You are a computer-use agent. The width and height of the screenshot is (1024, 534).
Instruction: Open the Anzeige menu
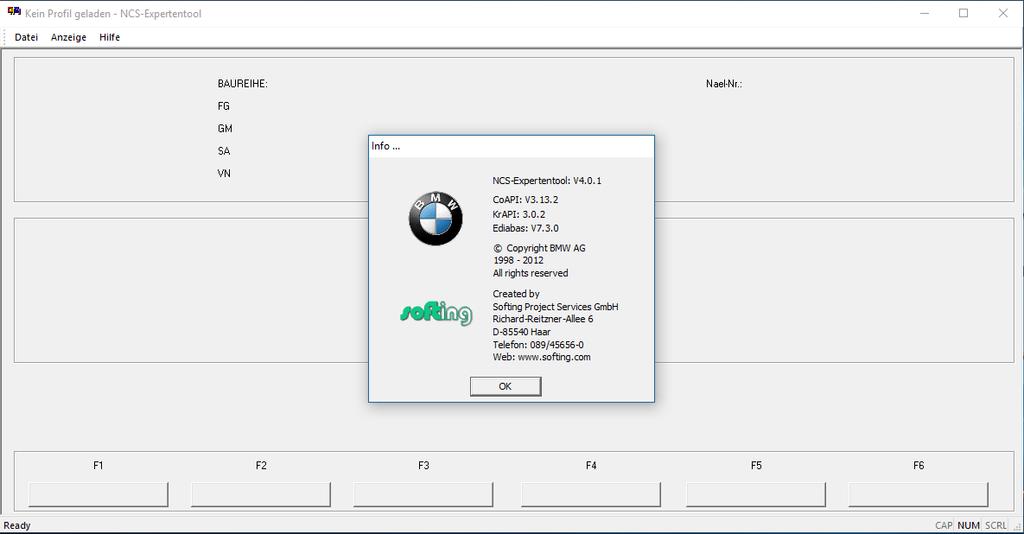(69, 37)
